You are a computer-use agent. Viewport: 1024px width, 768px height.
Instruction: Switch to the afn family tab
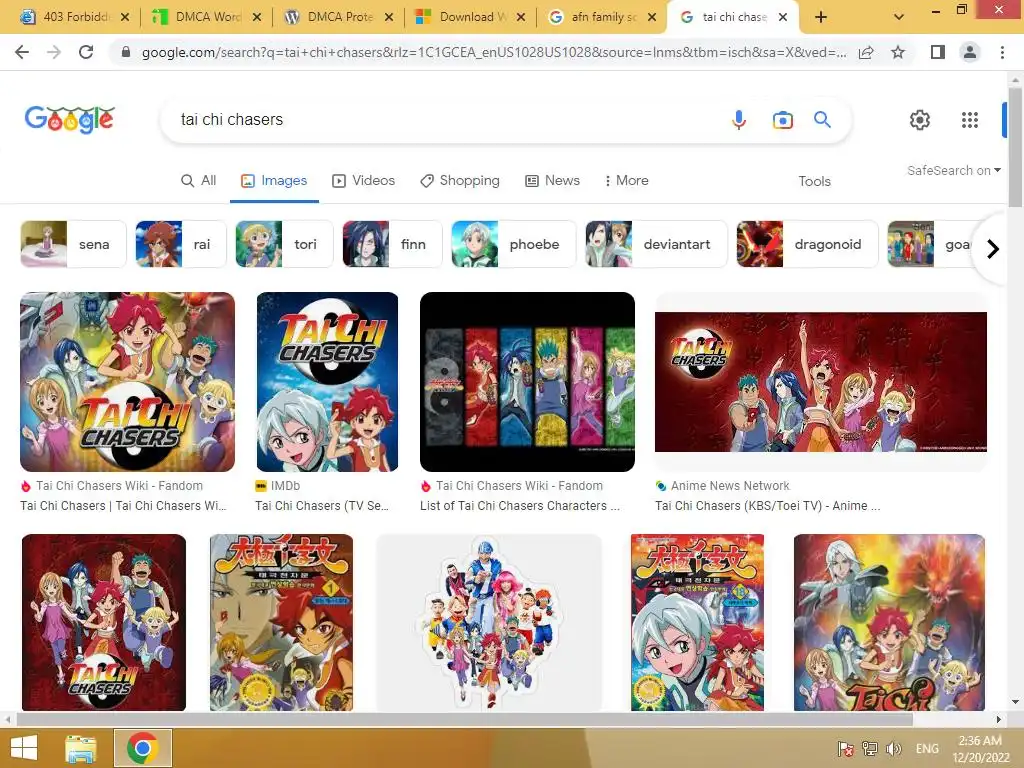pos(601,17)
